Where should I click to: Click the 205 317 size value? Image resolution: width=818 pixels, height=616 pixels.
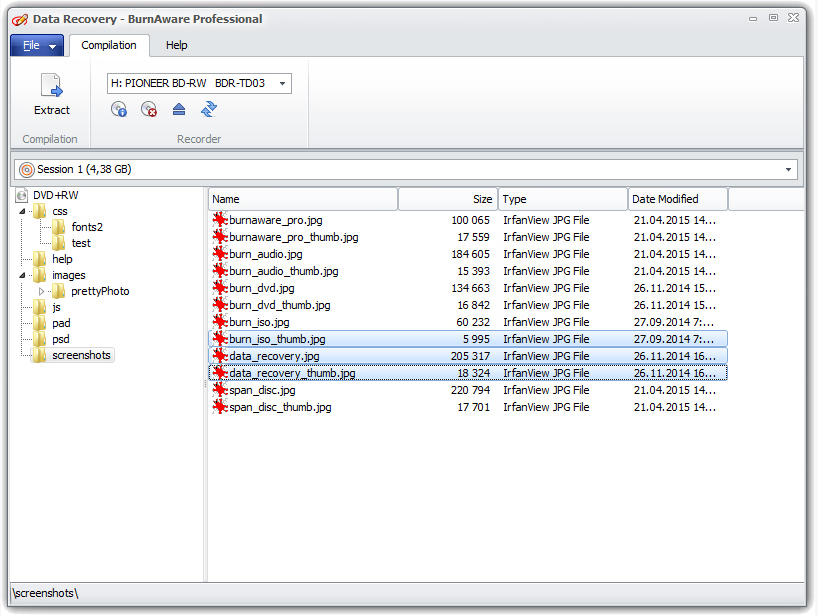470,356
